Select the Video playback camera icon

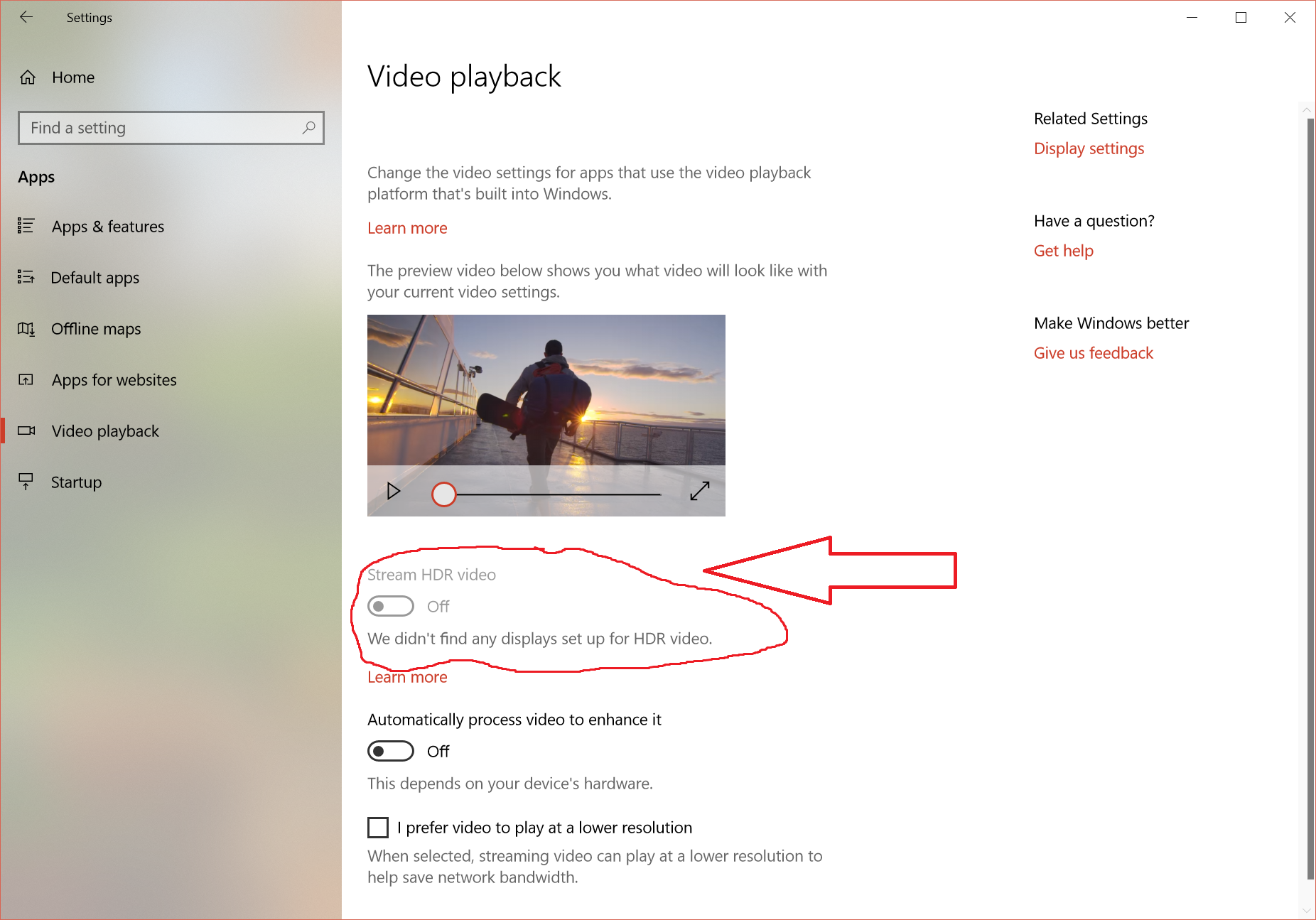(x=26, y=431)
